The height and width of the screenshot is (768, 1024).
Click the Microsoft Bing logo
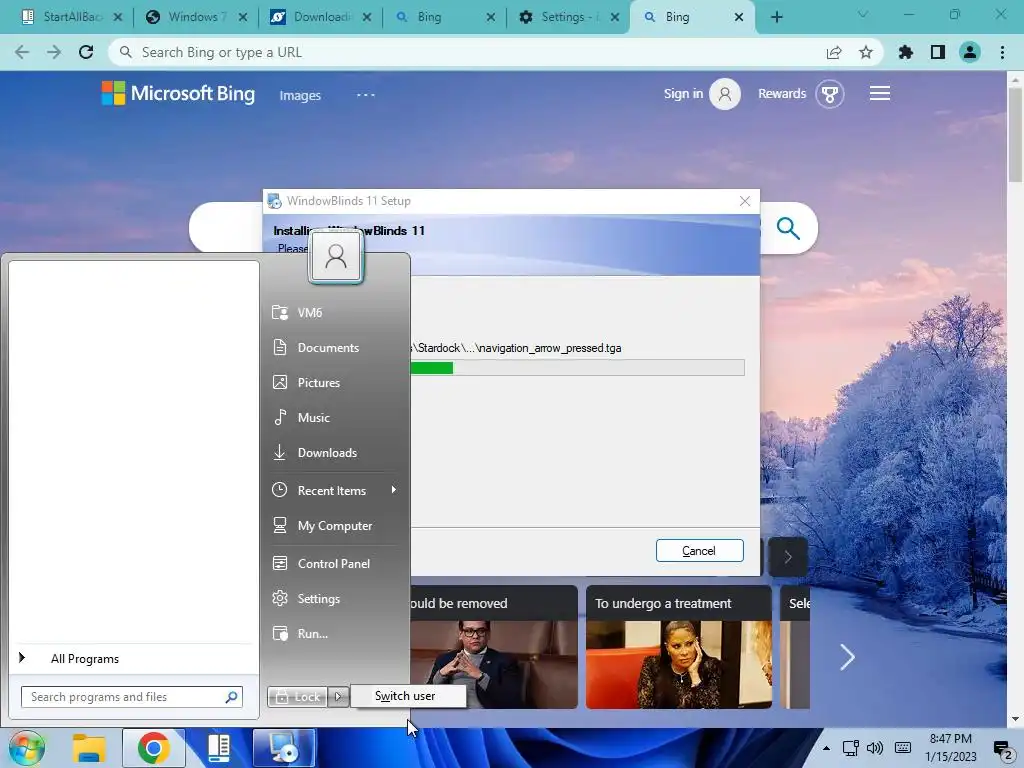point(178,93)
